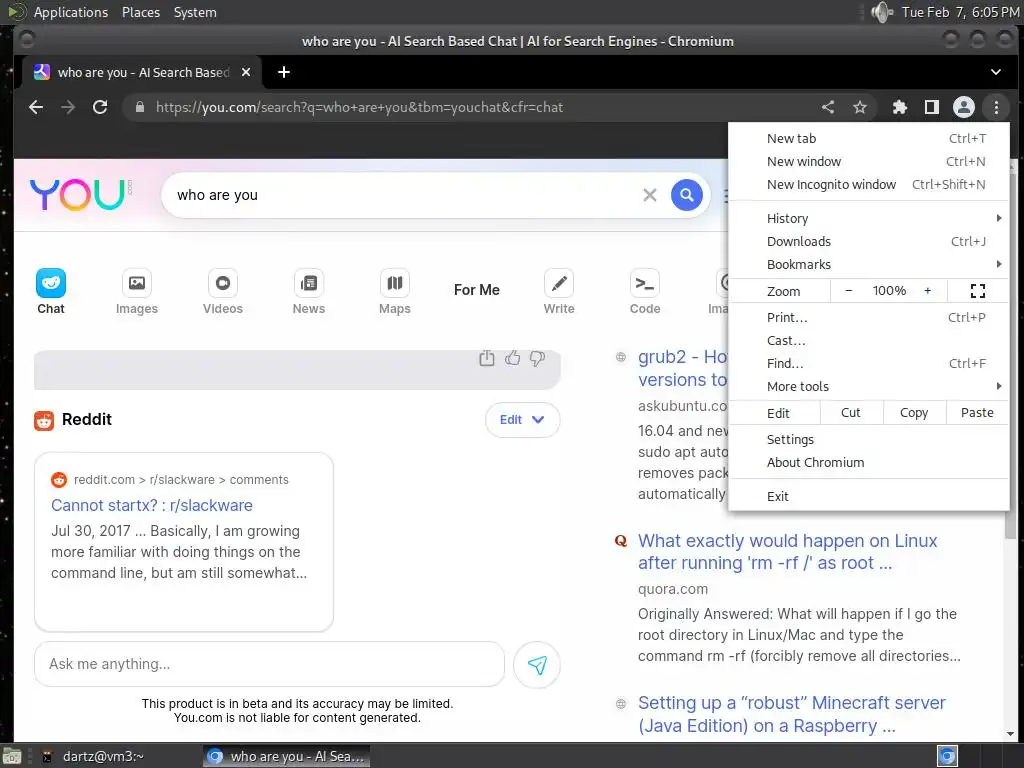Viewport: 1024px width, 768px height.
Task: Open the Places menu in top panel
Action: [x=140, y=12]
